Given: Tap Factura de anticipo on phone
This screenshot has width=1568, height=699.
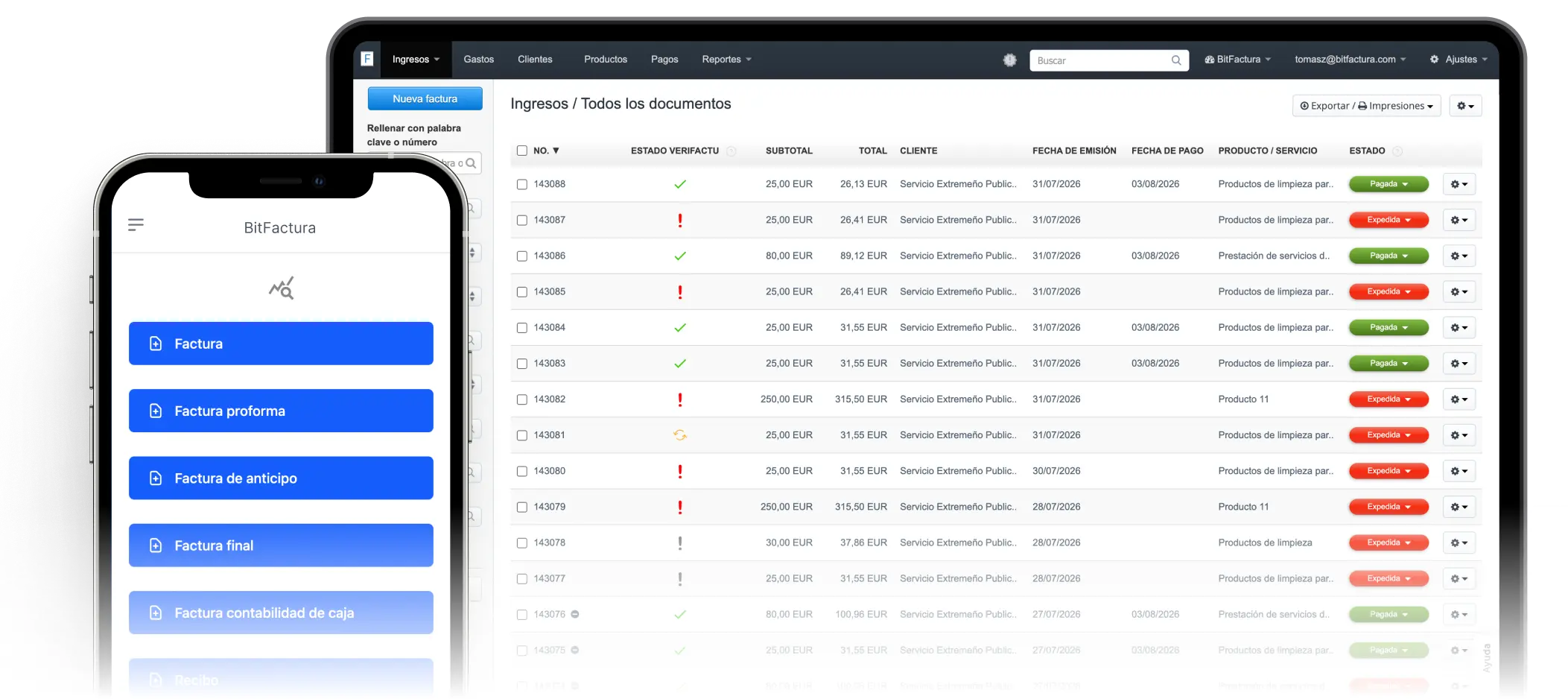Looking at the screenshot, I should tap(281, 478).
